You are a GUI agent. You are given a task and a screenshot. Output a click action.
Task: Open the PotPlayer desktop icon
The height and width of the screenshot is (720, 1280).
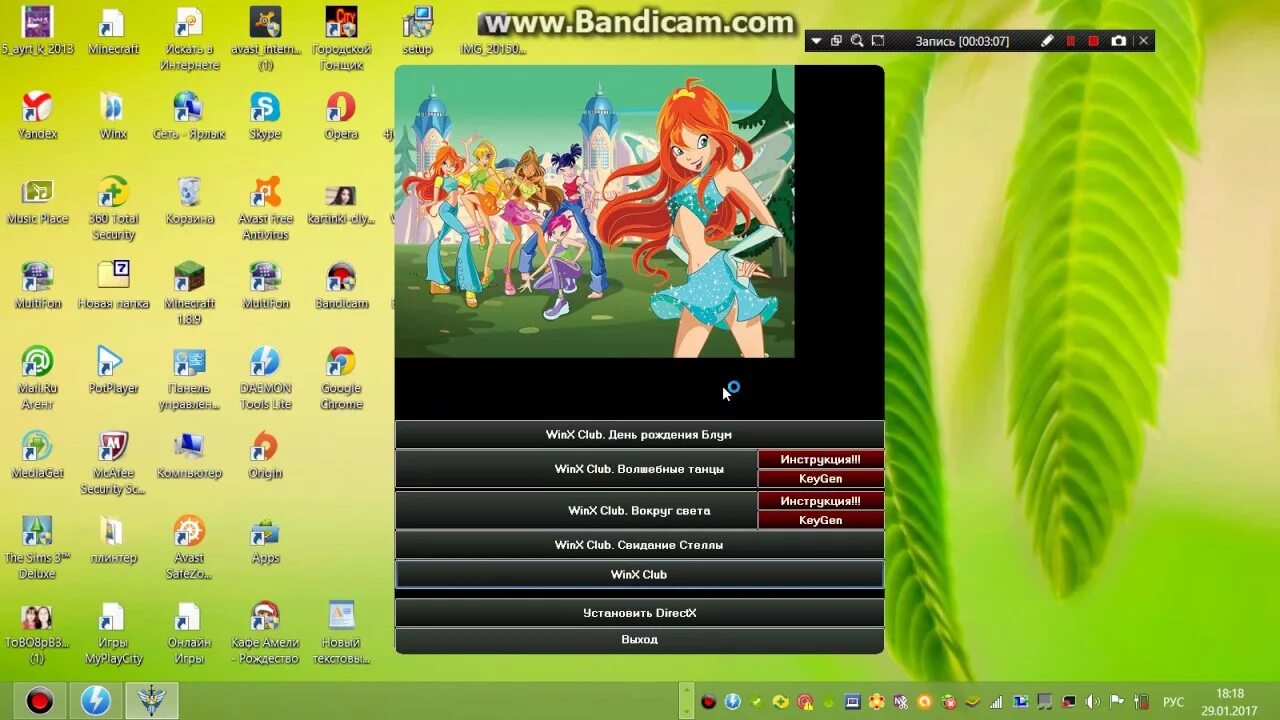point(113,369)
